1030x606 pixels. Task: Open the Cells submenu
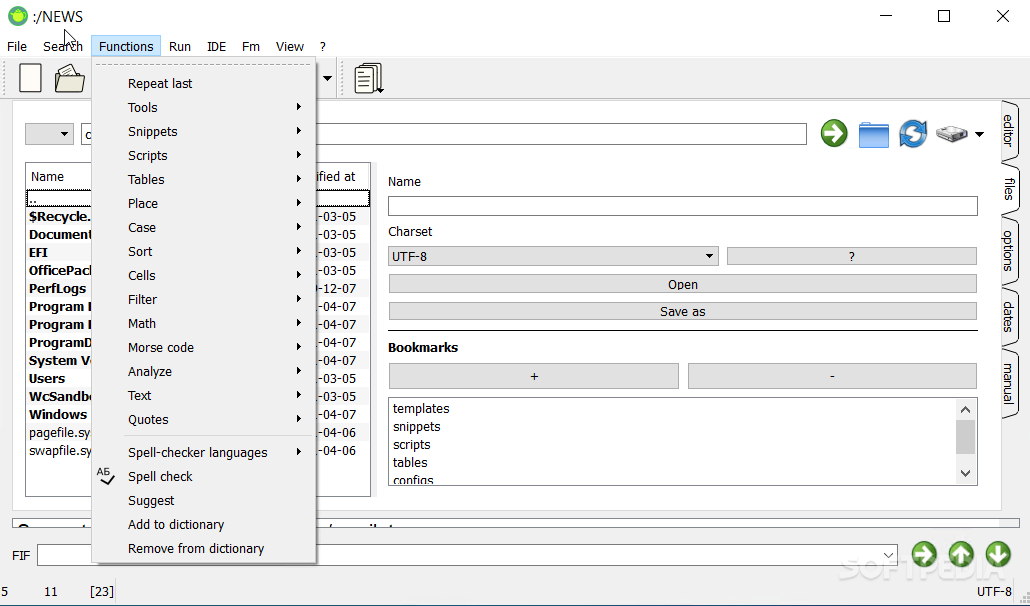click(204, 275)
